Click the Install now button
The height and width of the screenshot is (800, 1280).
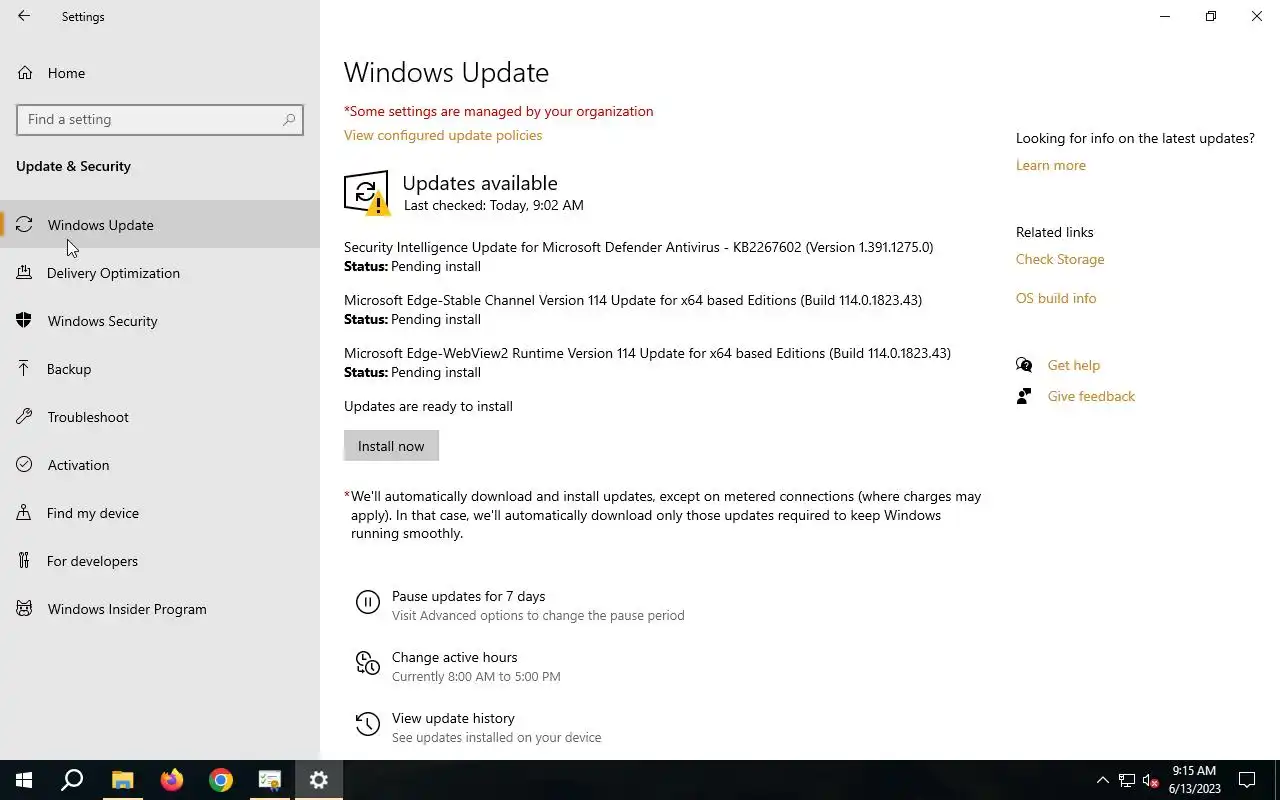(391, 446)
